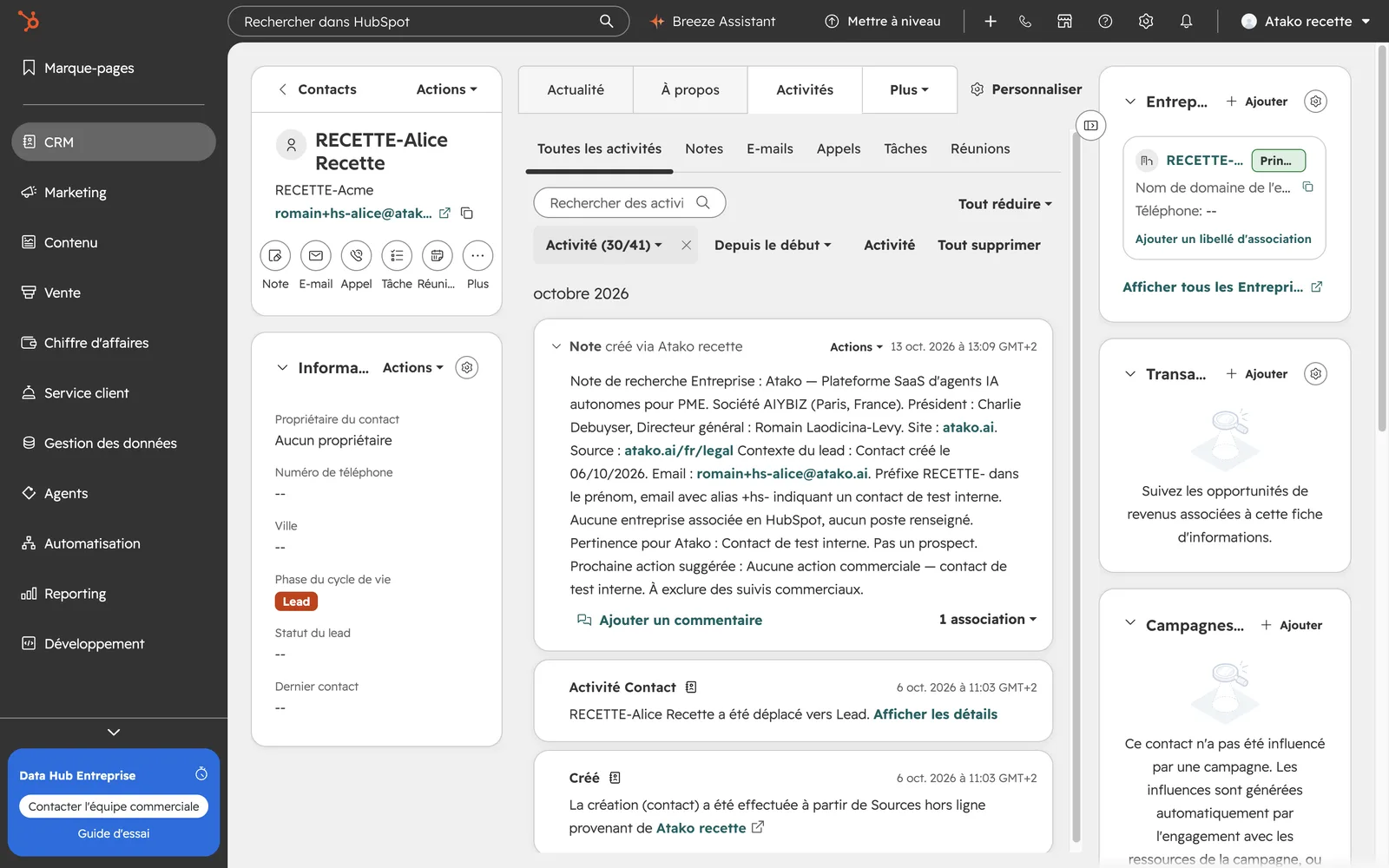
Task: Compose an E-mail to the contact
Action: click(316, 255)
